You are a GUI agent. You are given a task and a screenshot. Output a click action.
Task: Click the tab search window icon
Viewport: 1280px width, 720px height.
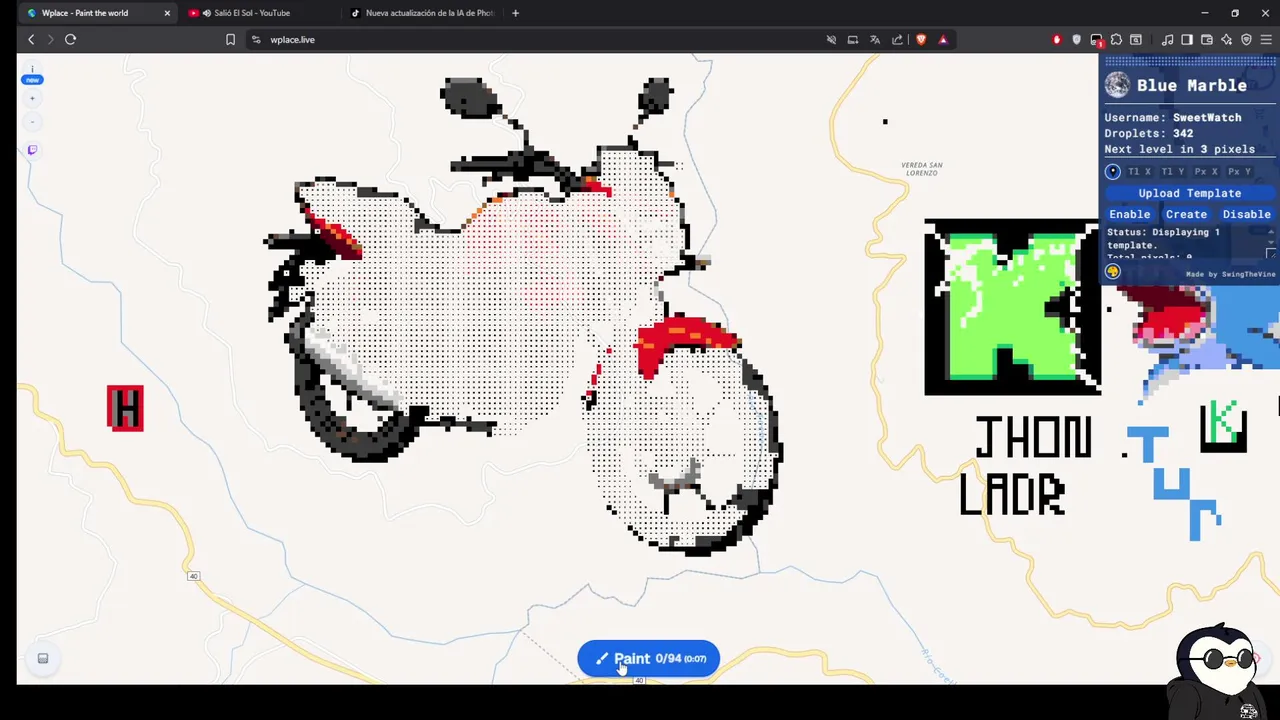1136,39
